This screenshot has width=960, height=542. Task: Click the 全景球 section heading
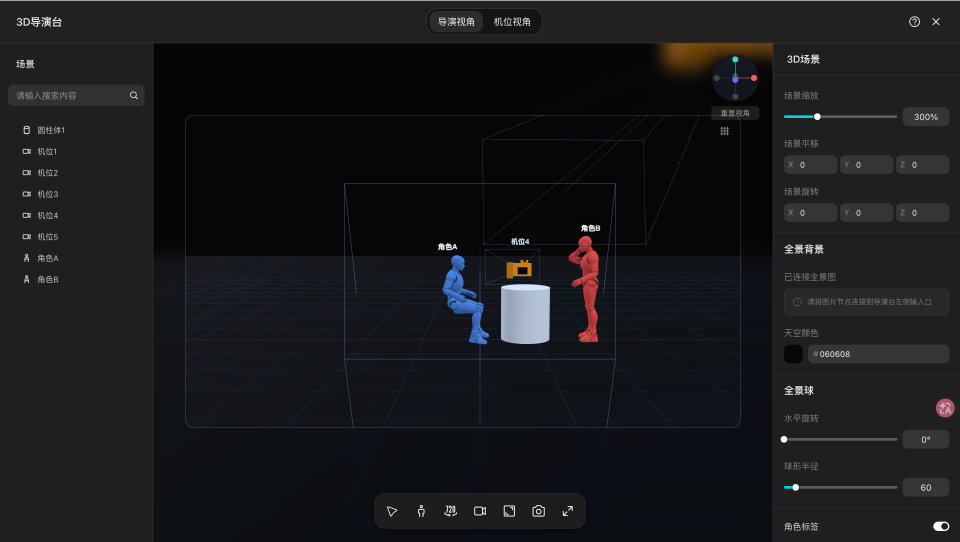799,391
